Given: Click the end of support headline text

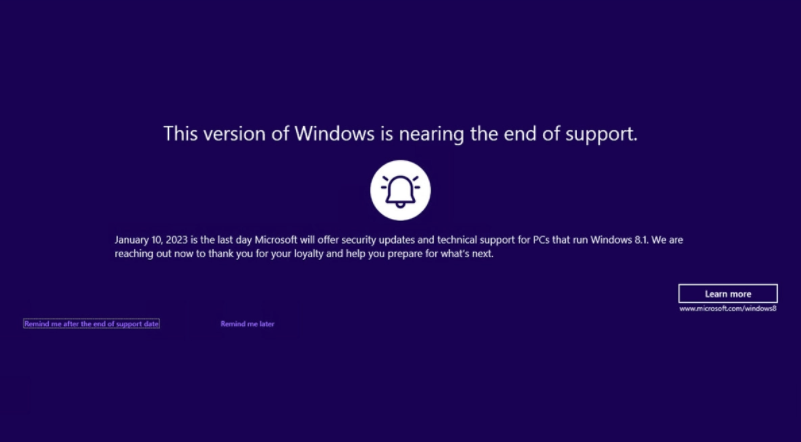Looking at the screenshot, I should pos(400,134).
